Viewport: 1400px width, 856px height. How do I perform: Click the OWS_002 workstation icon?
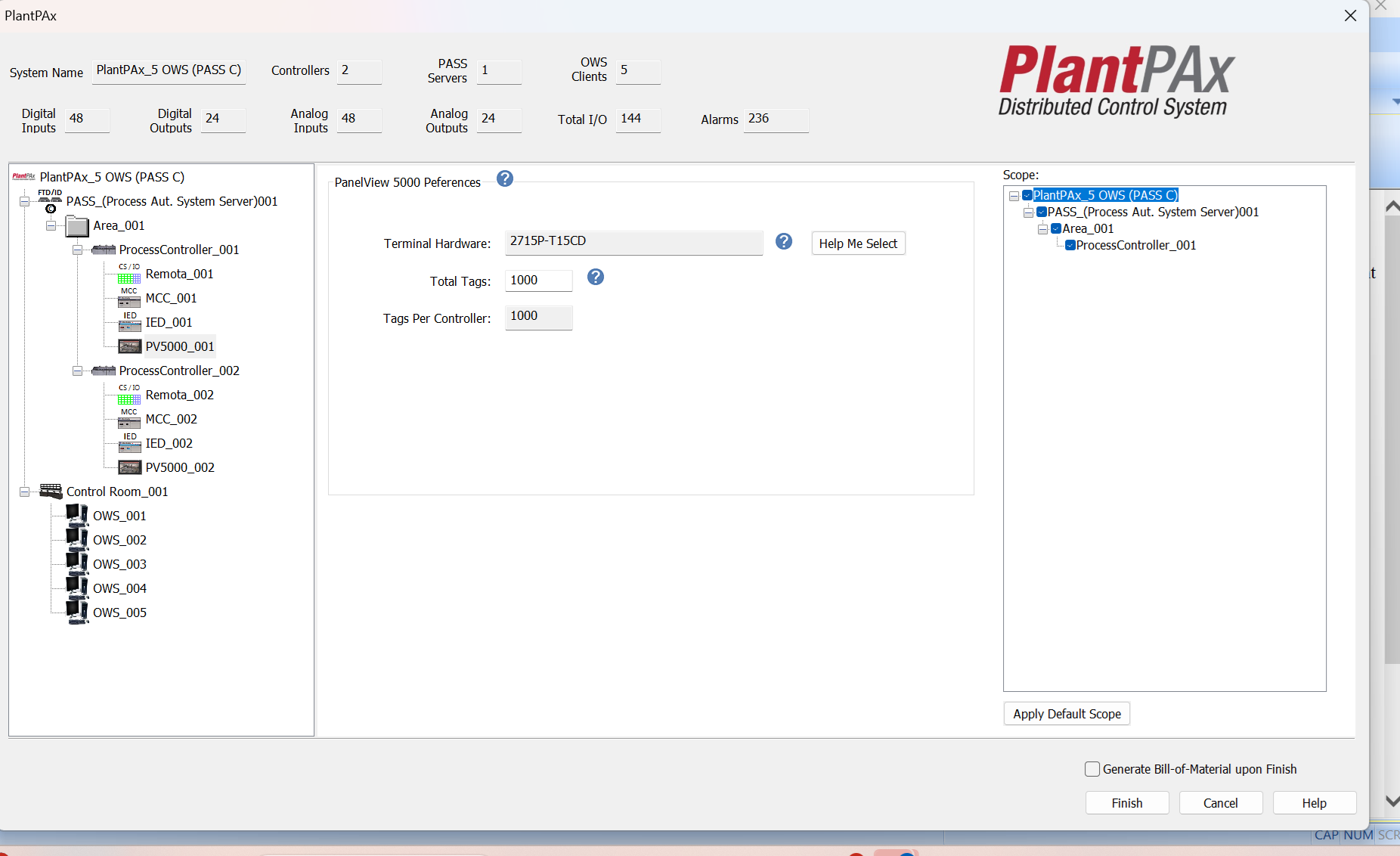[77, 539]
